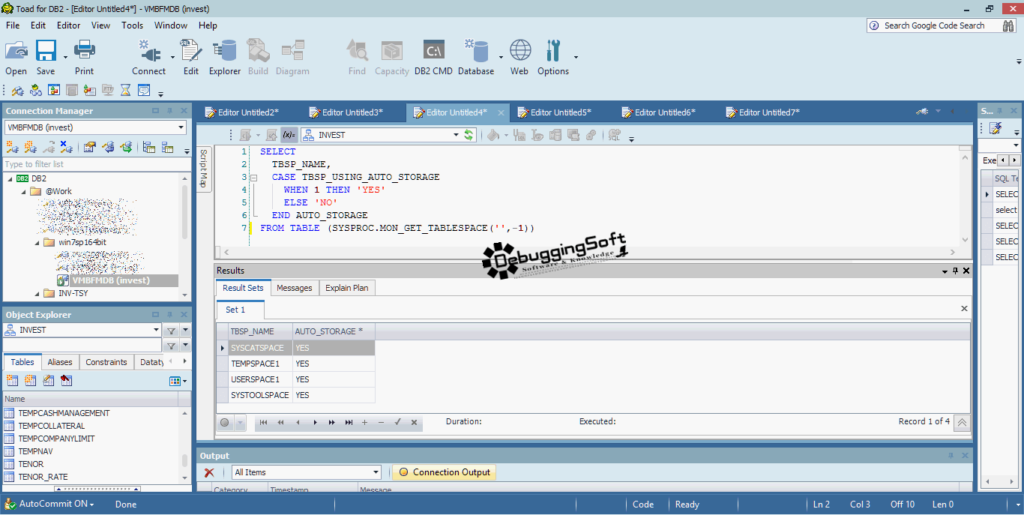Open the Capacity tool
The image size is (1024, 515).
[x=392, y=57]
